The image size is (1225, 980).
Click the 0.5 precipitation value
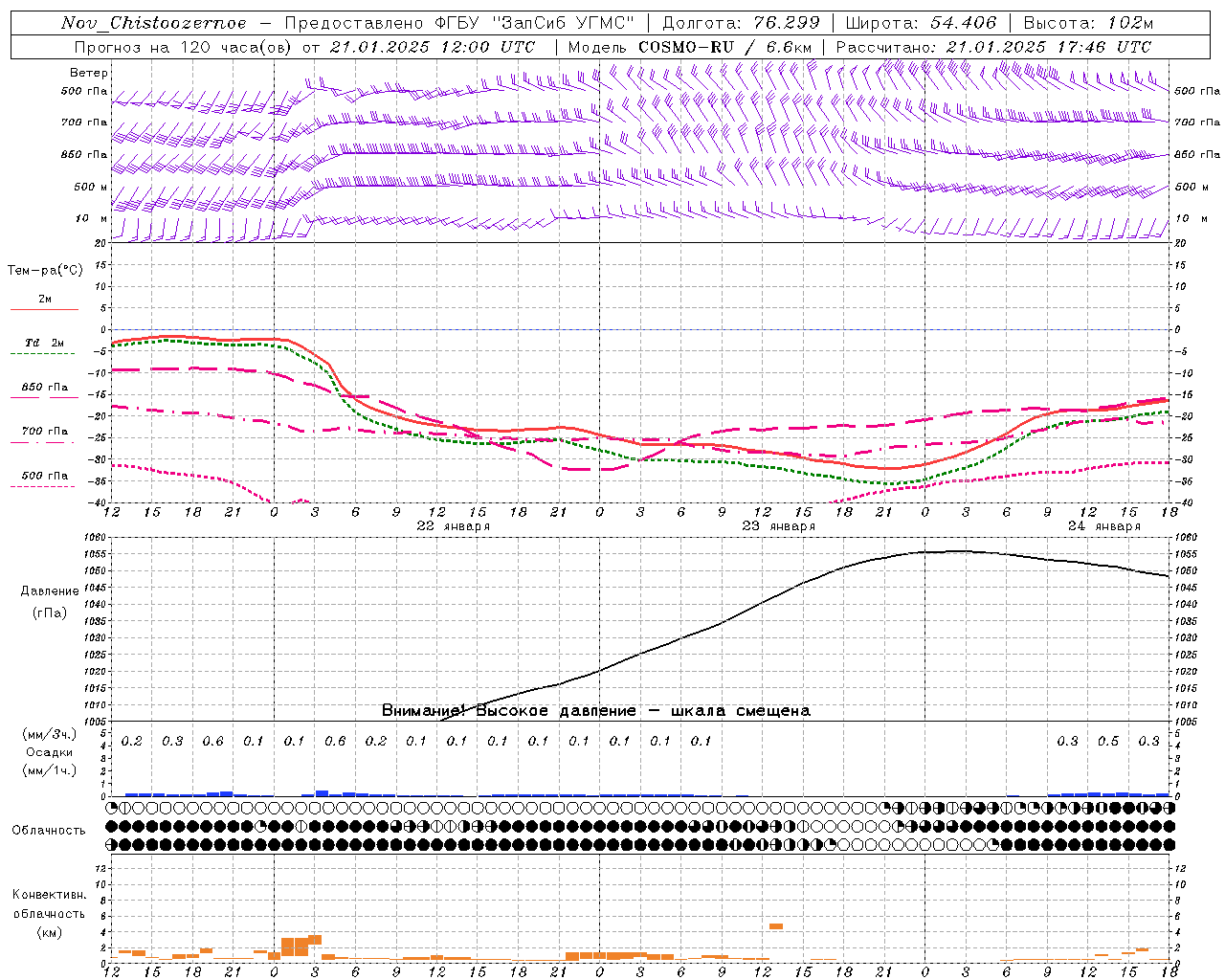(1108, 742)
